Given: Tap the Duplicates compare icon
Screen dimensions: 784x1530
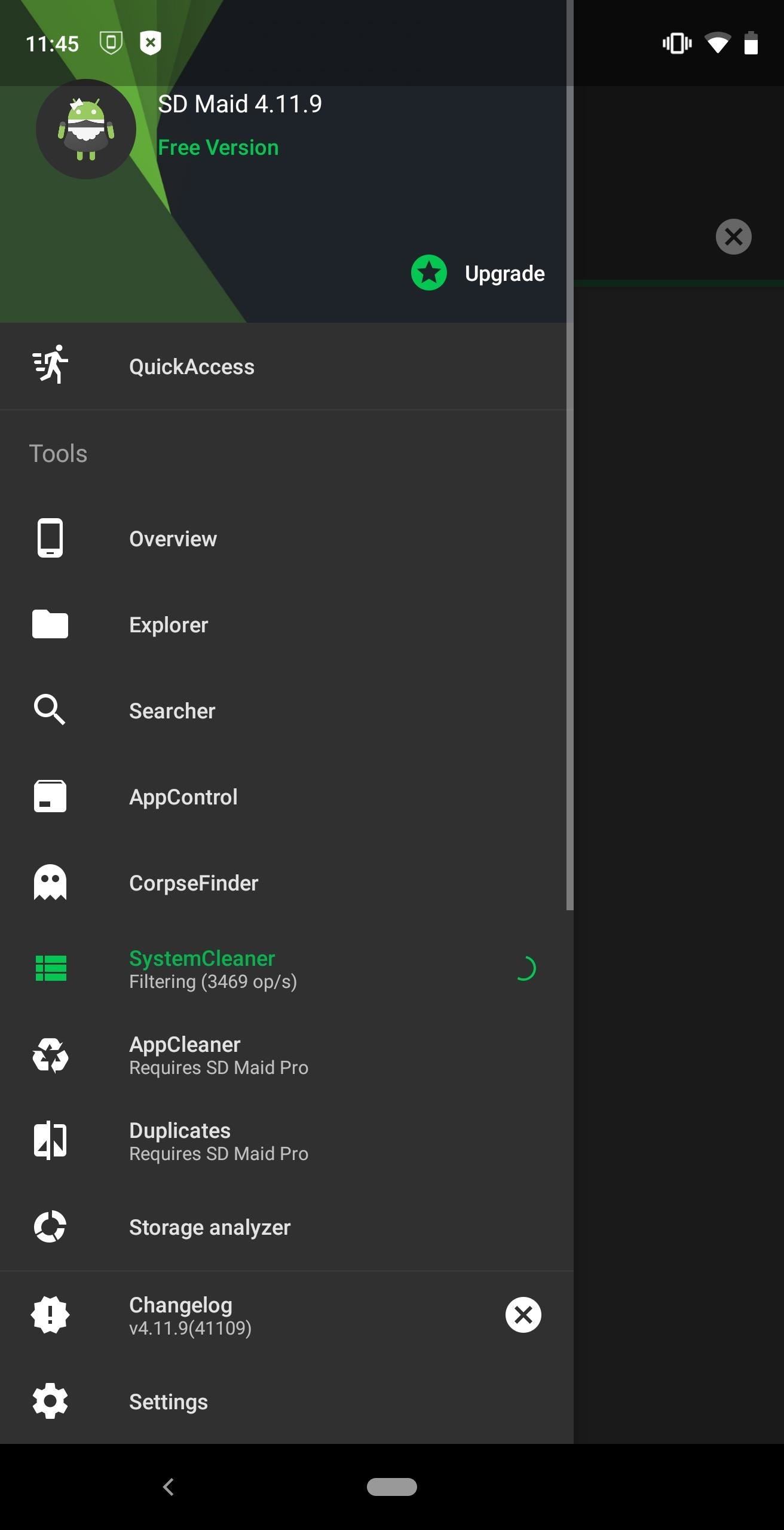Looking at the screenshot, I should 50,1140.
